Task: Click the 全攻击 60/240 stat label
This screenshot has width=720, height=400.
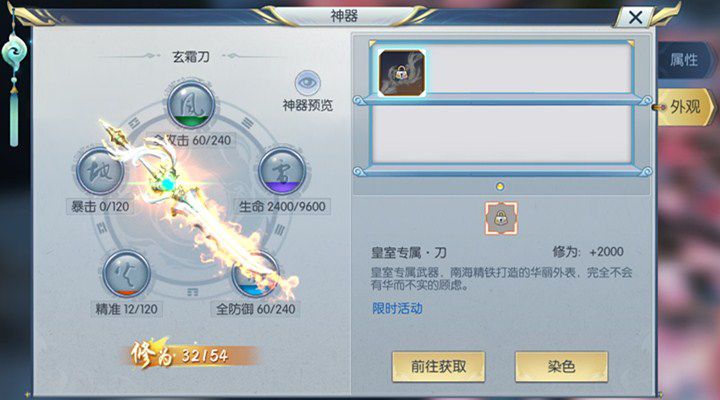Action: (x=192, y=140)
